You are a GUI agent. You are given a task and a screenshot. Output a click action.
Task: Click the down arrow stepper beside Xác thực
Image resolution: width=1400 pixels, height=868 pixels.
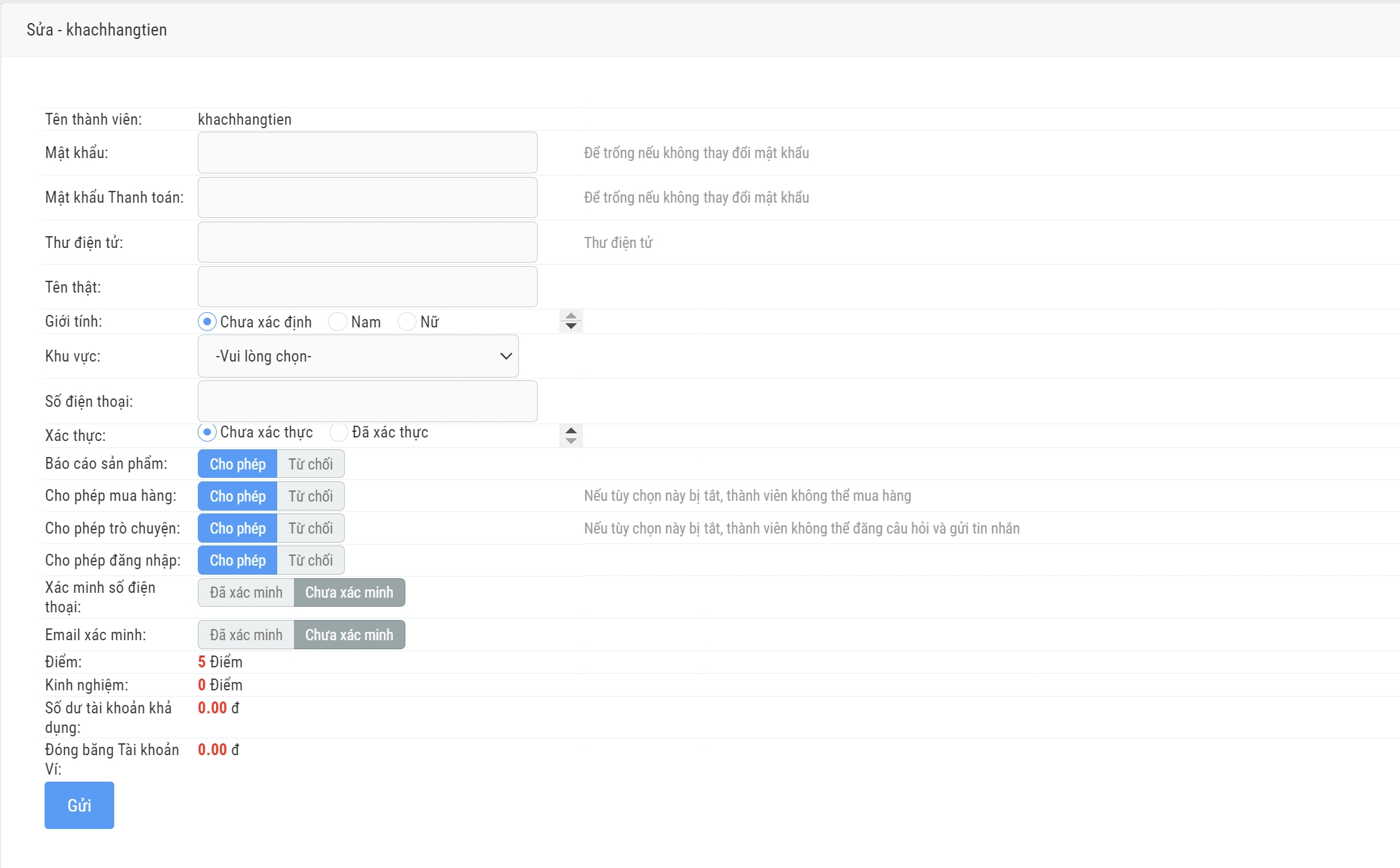point(571,440)
